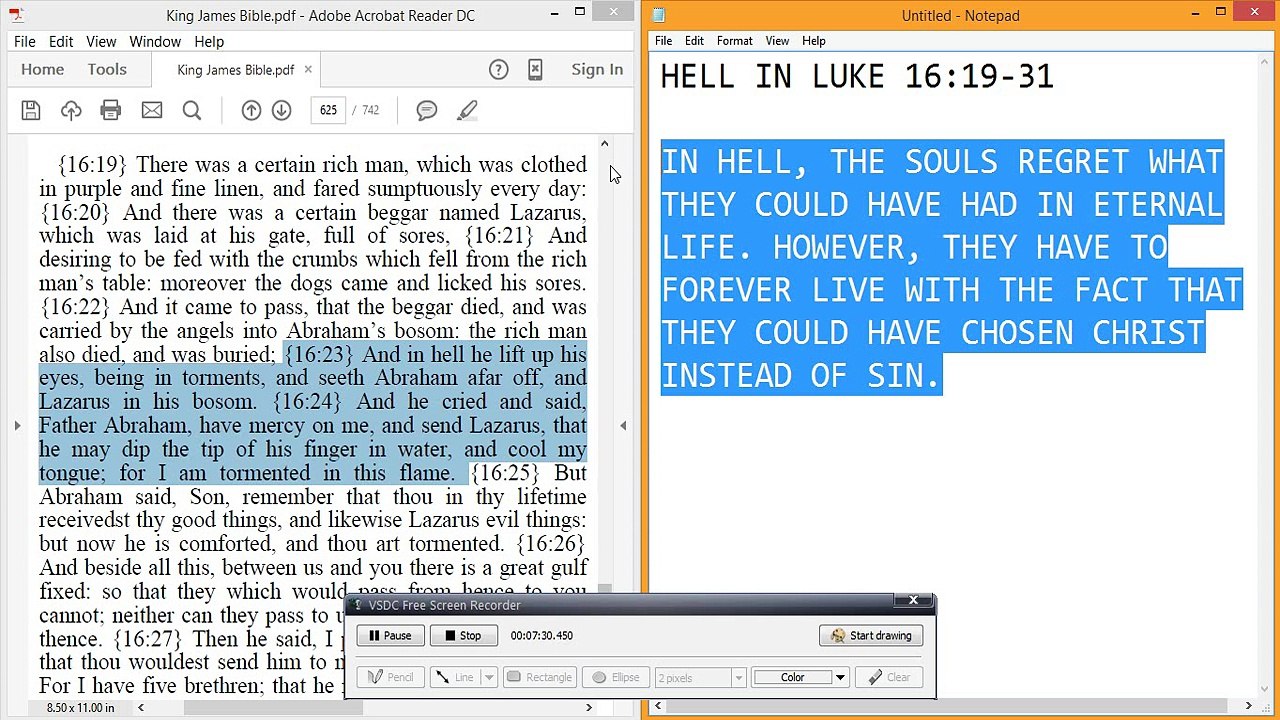Select the Line tool in VSDC recorder

tap(455, 677)
